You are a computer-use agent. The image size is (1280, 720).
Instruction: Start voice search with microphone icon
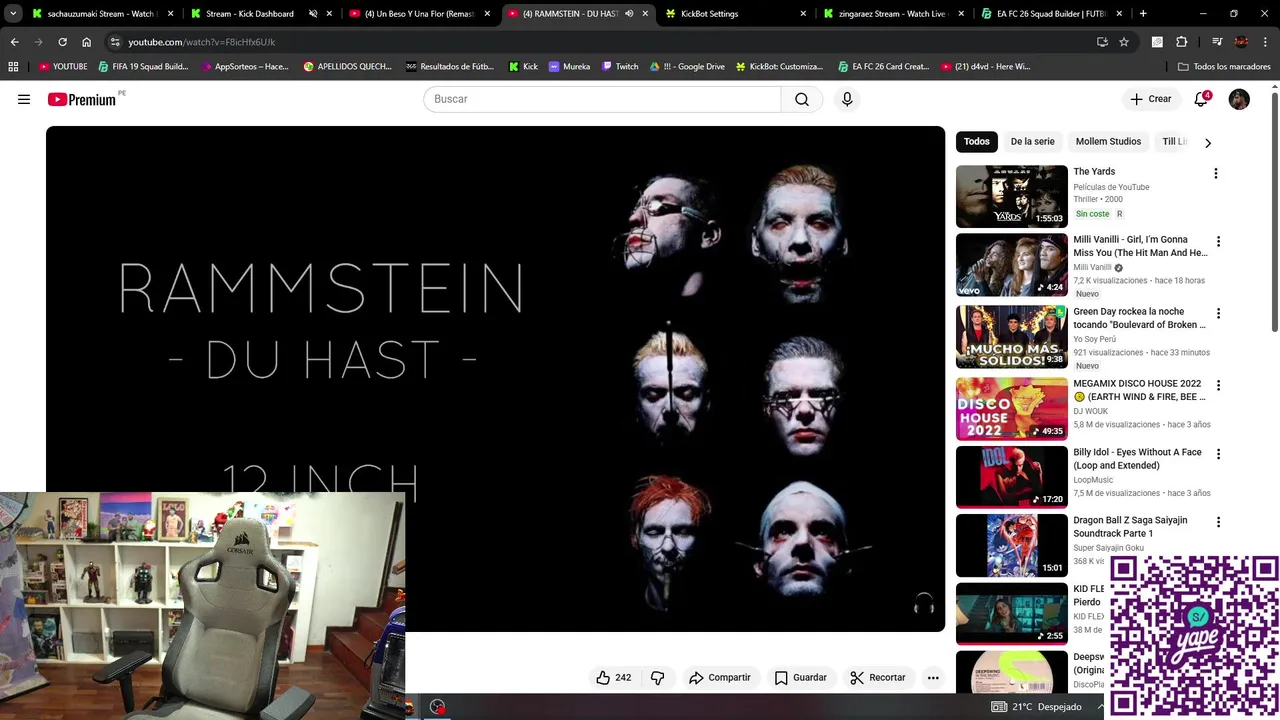click(847, 99)
